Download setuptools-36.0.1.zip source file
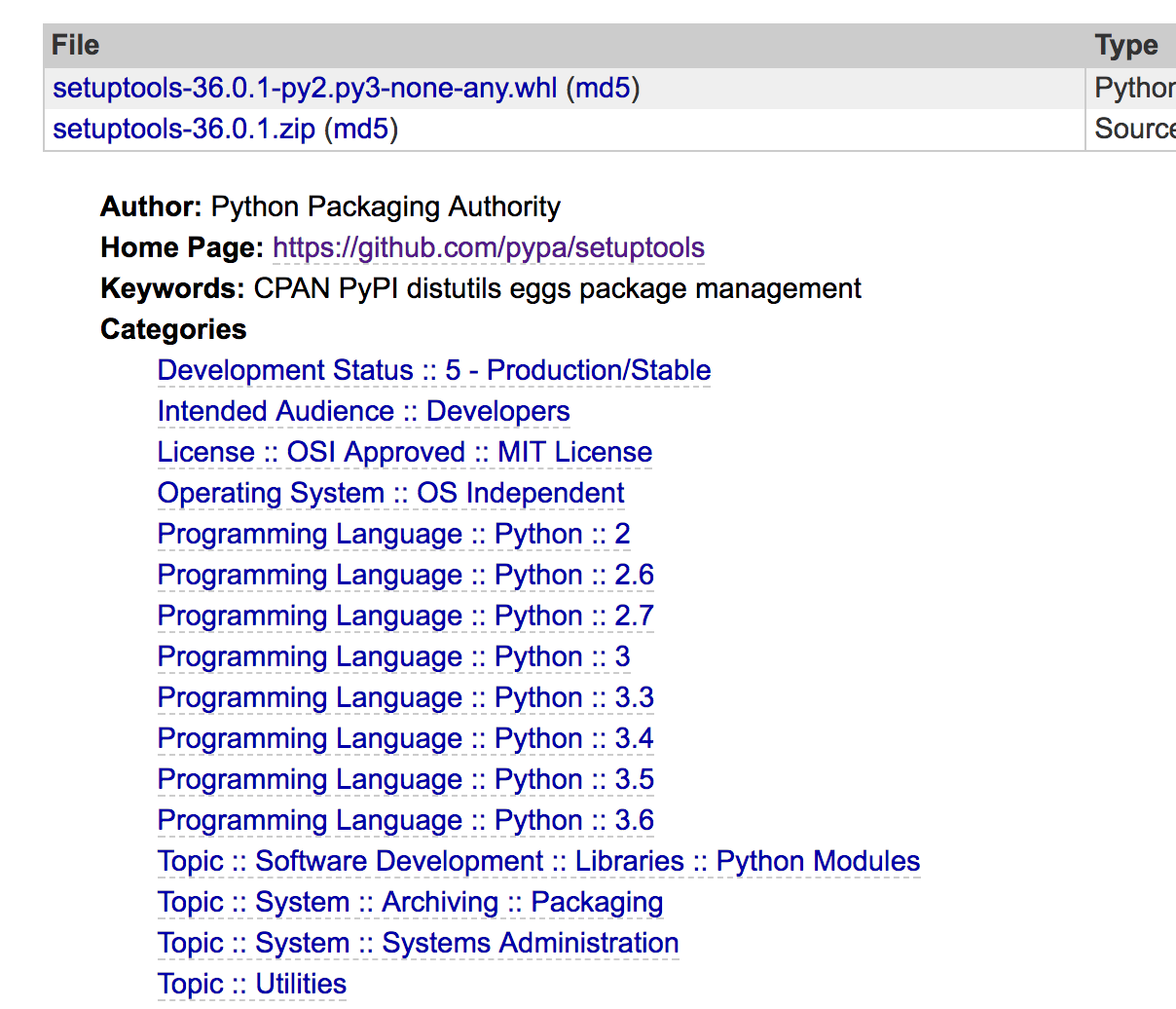 pyautogui.click(x=184, y=129)
